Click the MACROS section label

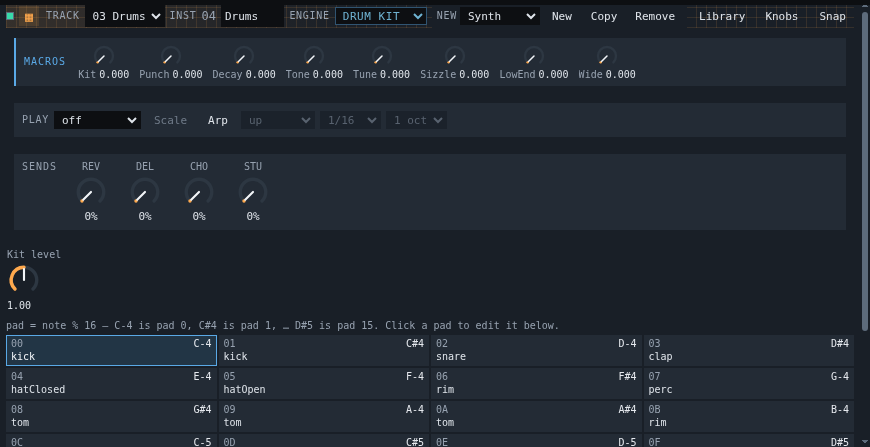pos(44,61)
